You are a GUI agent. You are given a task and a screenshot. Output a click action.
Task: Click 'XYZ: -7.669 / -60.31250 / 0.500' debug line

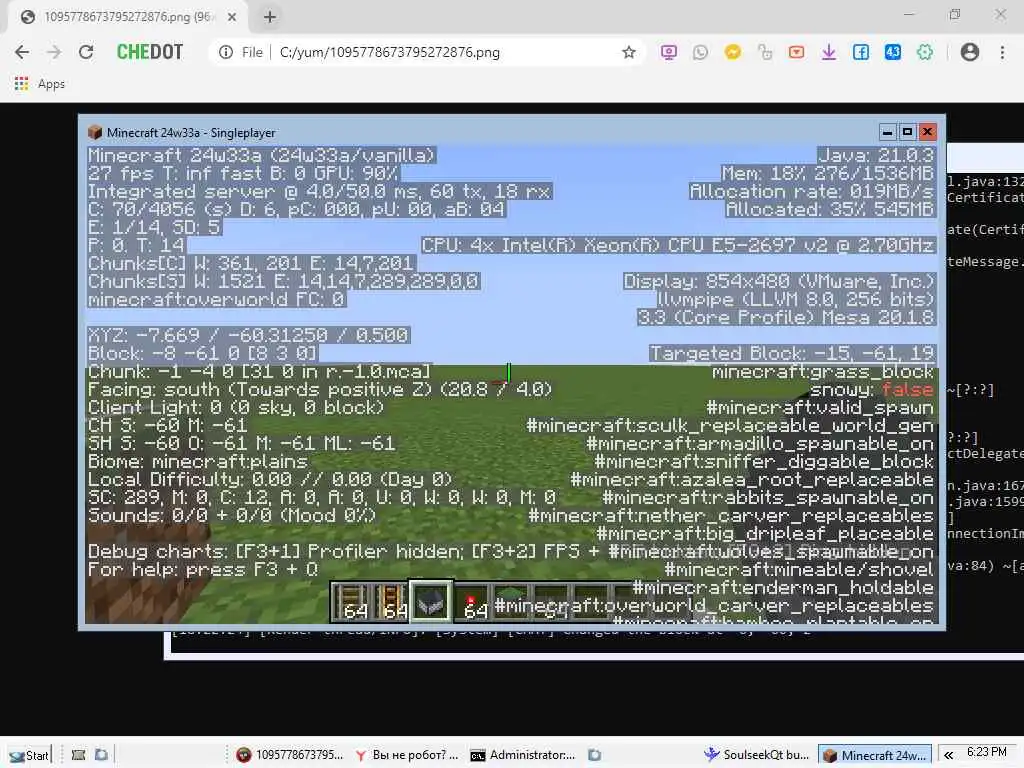click(x=248, y=335)
